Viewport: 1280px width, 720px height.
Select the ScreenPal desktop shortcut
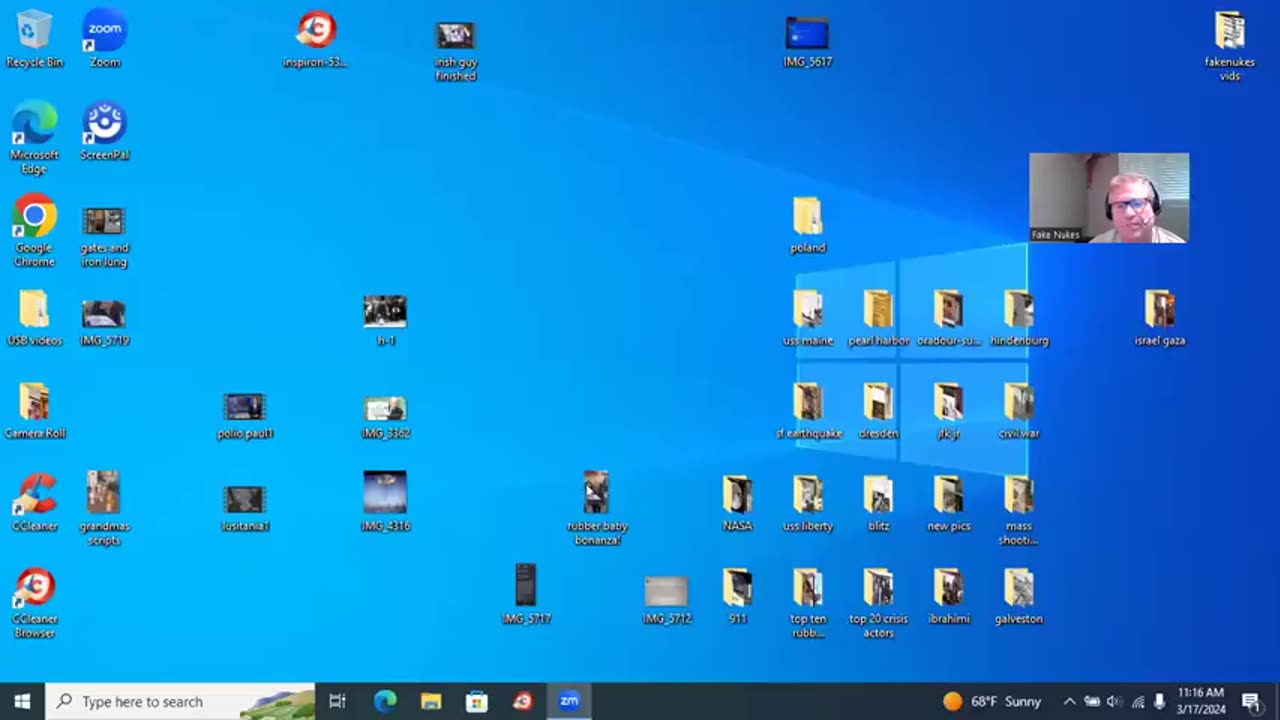tap(105, 132)
